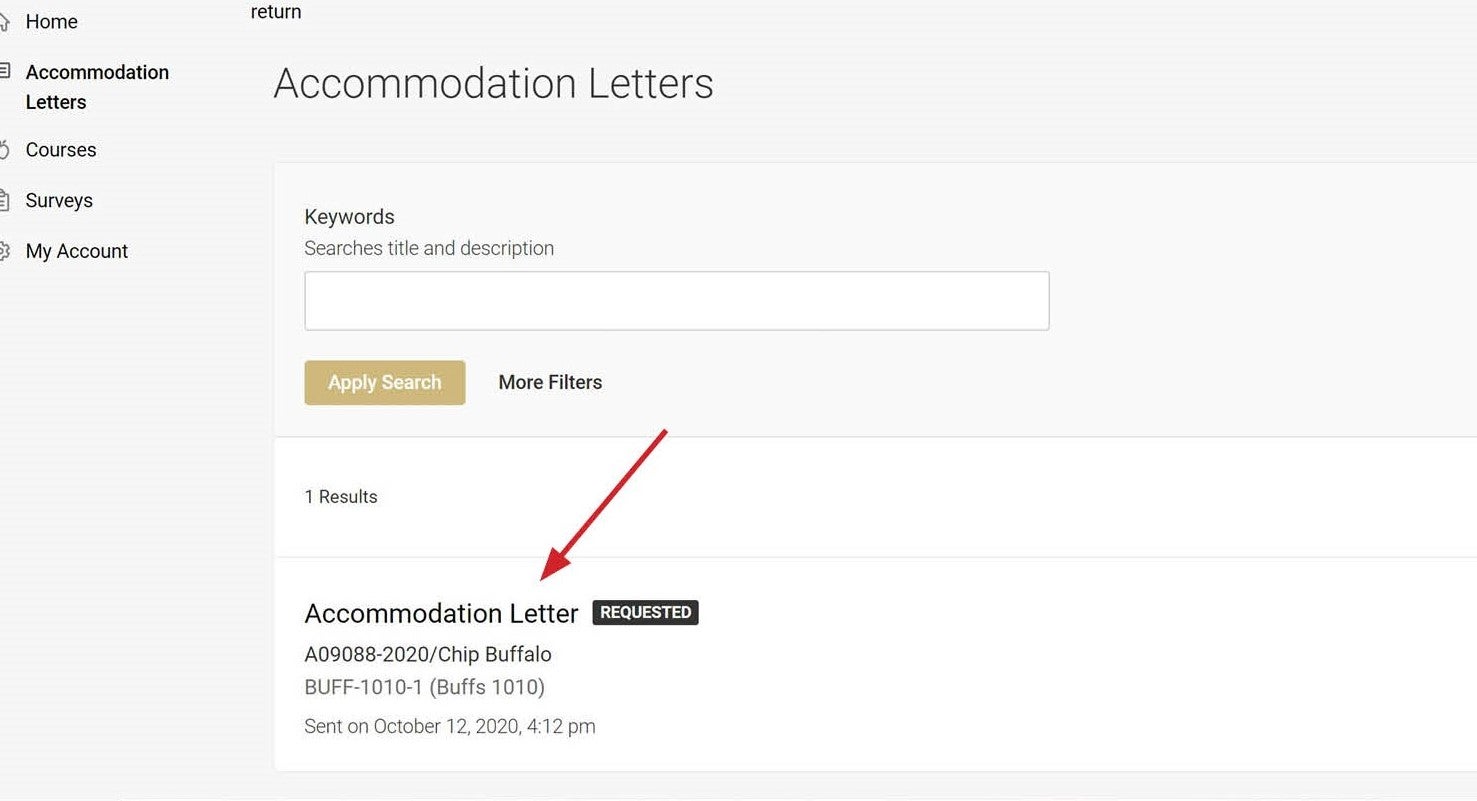Image resolution: width=1477 pixels, height=801 pixels.
Task: Click the 1 Results count label
Action: [x=341, y=497]
